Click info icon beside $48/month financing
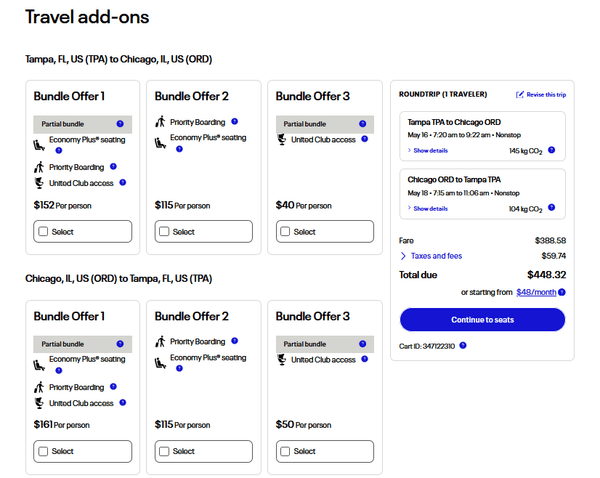The width and height of the screenshot is (600, 478). 562,292
